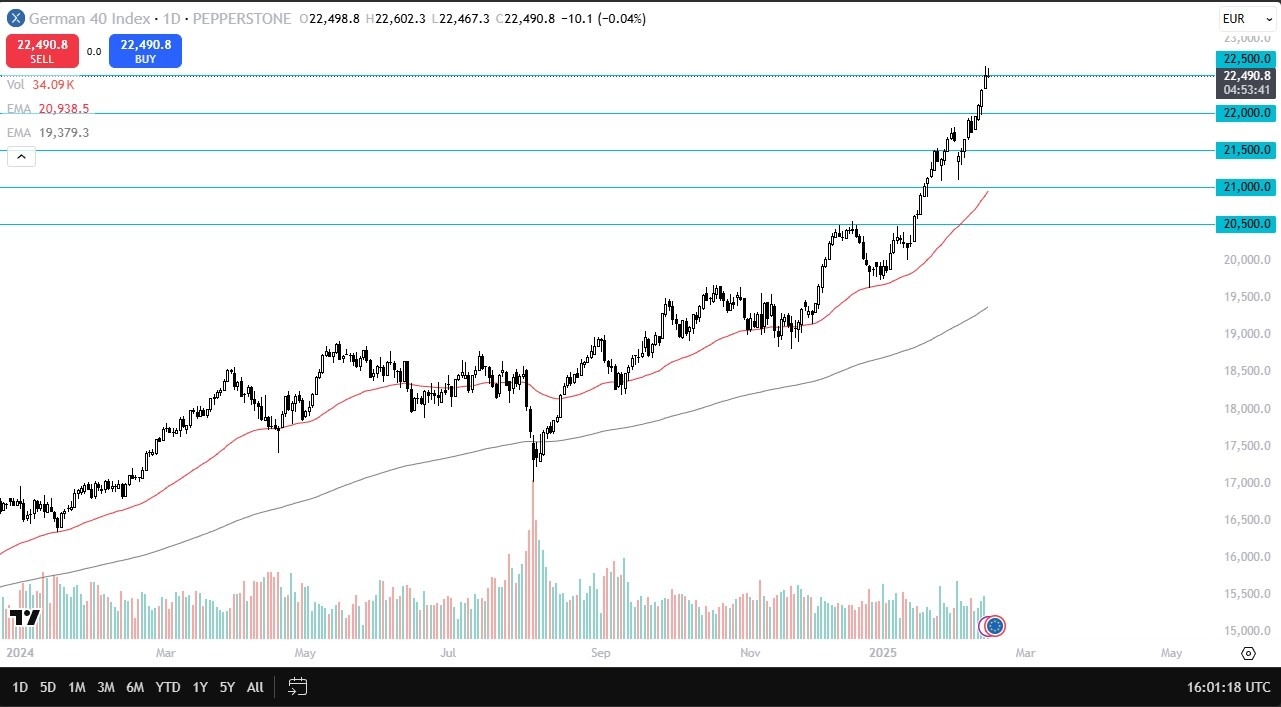1281x707 pixels.
Task: Switch to the 5D time range
Action: 48,687
